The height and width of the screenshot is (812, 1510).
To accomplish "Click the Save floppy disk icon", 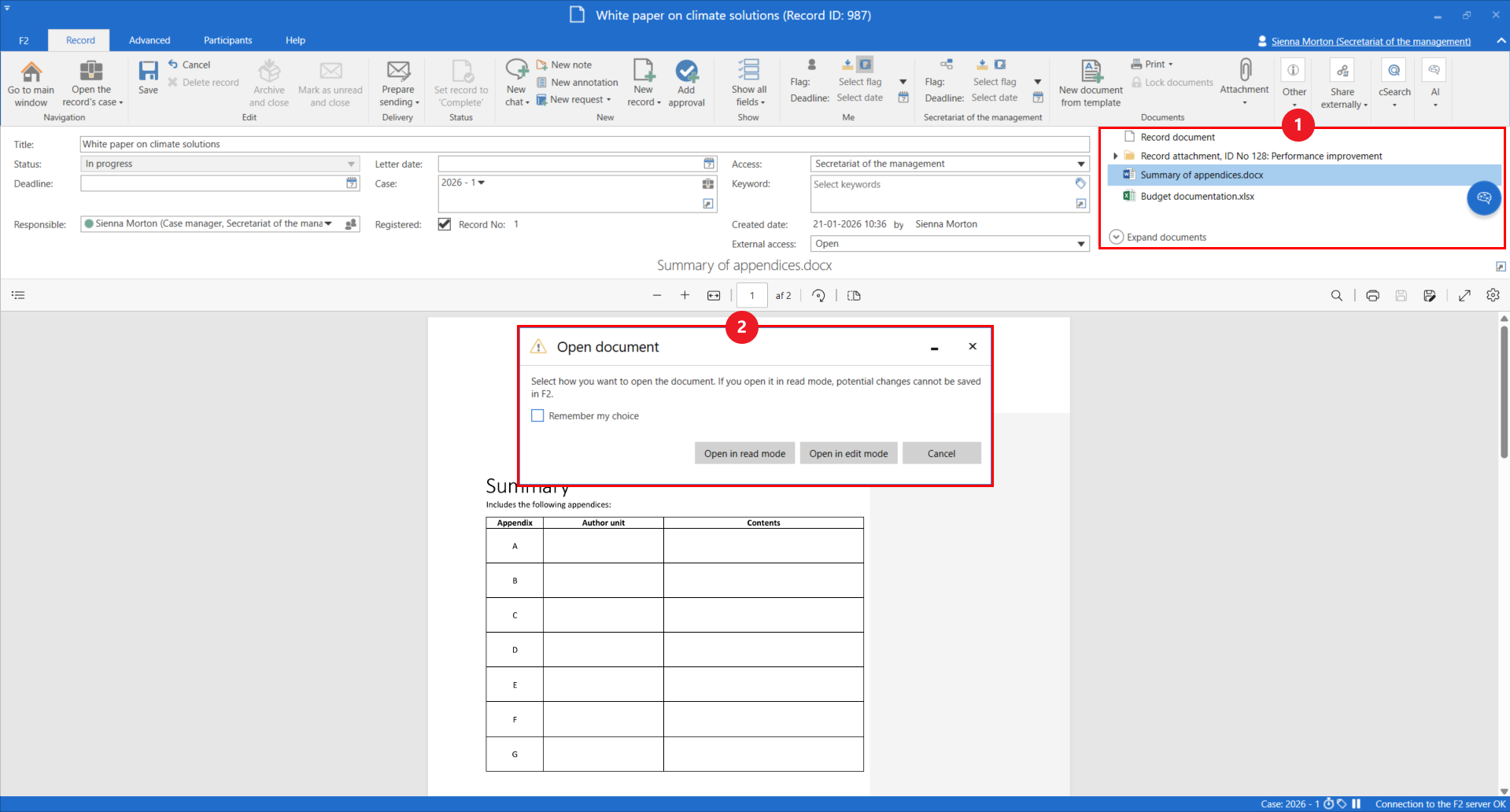I will pyautogui.click(x=148, y=72).
